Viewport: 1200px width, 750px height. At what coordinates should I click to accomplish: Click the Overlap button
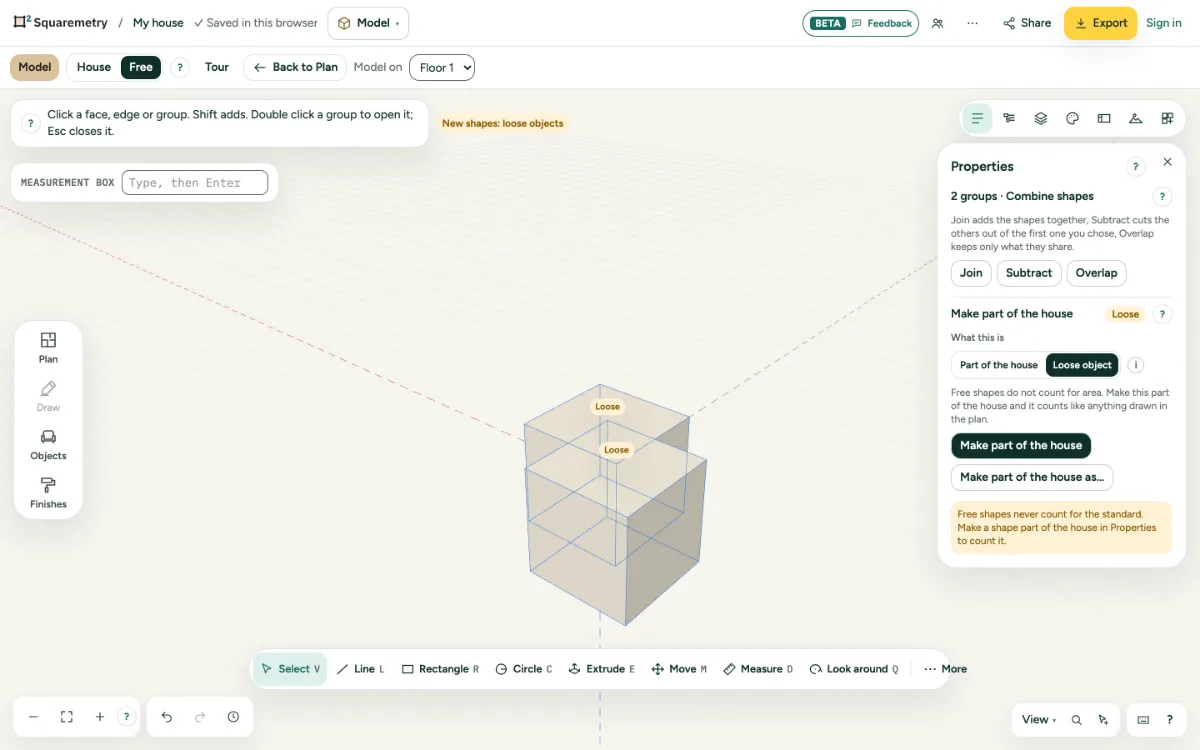pos(1096,273)
